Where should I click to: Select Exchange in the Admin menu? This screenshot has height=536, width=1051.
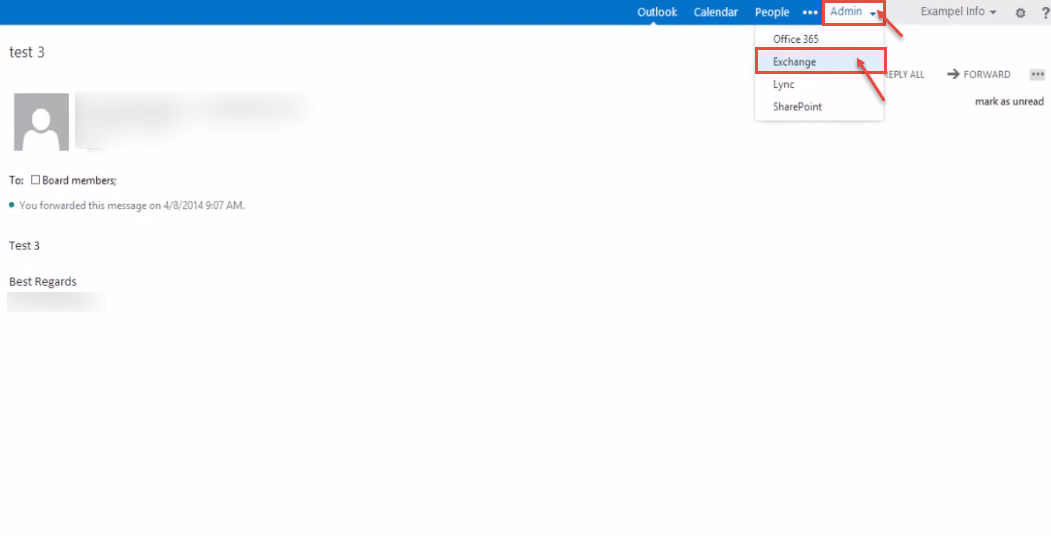pos(819,62)
